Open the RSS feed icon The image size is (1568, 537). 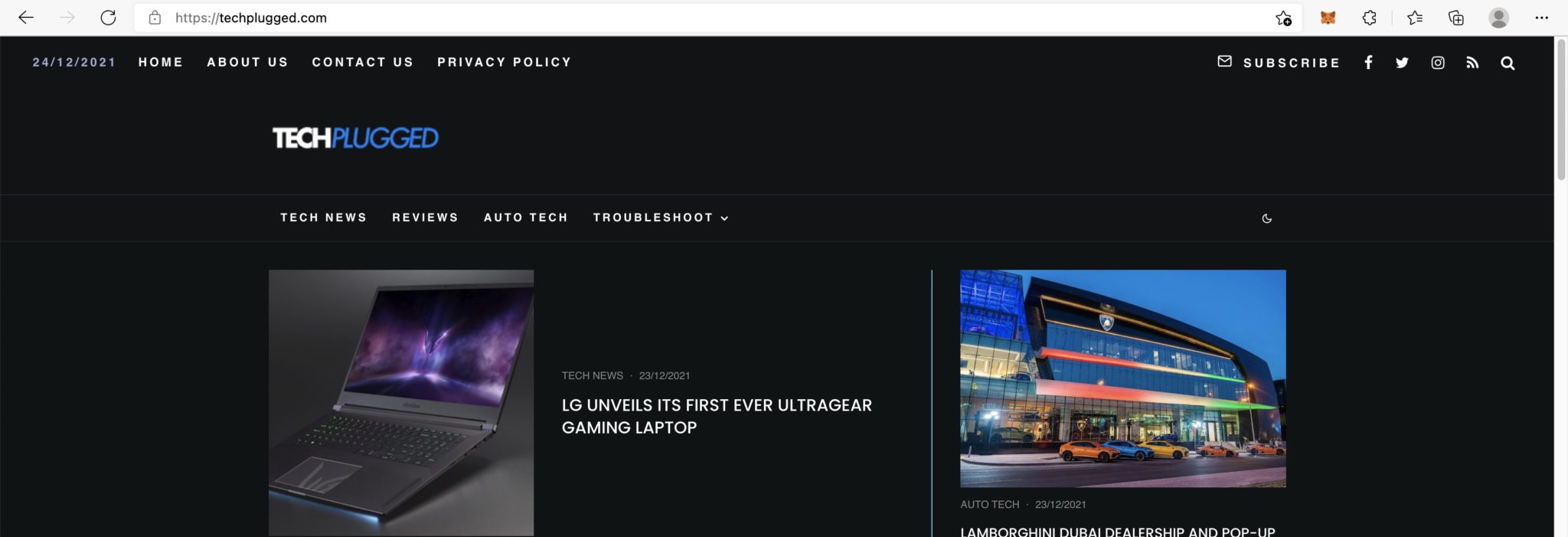click(x=1472, y=63)
